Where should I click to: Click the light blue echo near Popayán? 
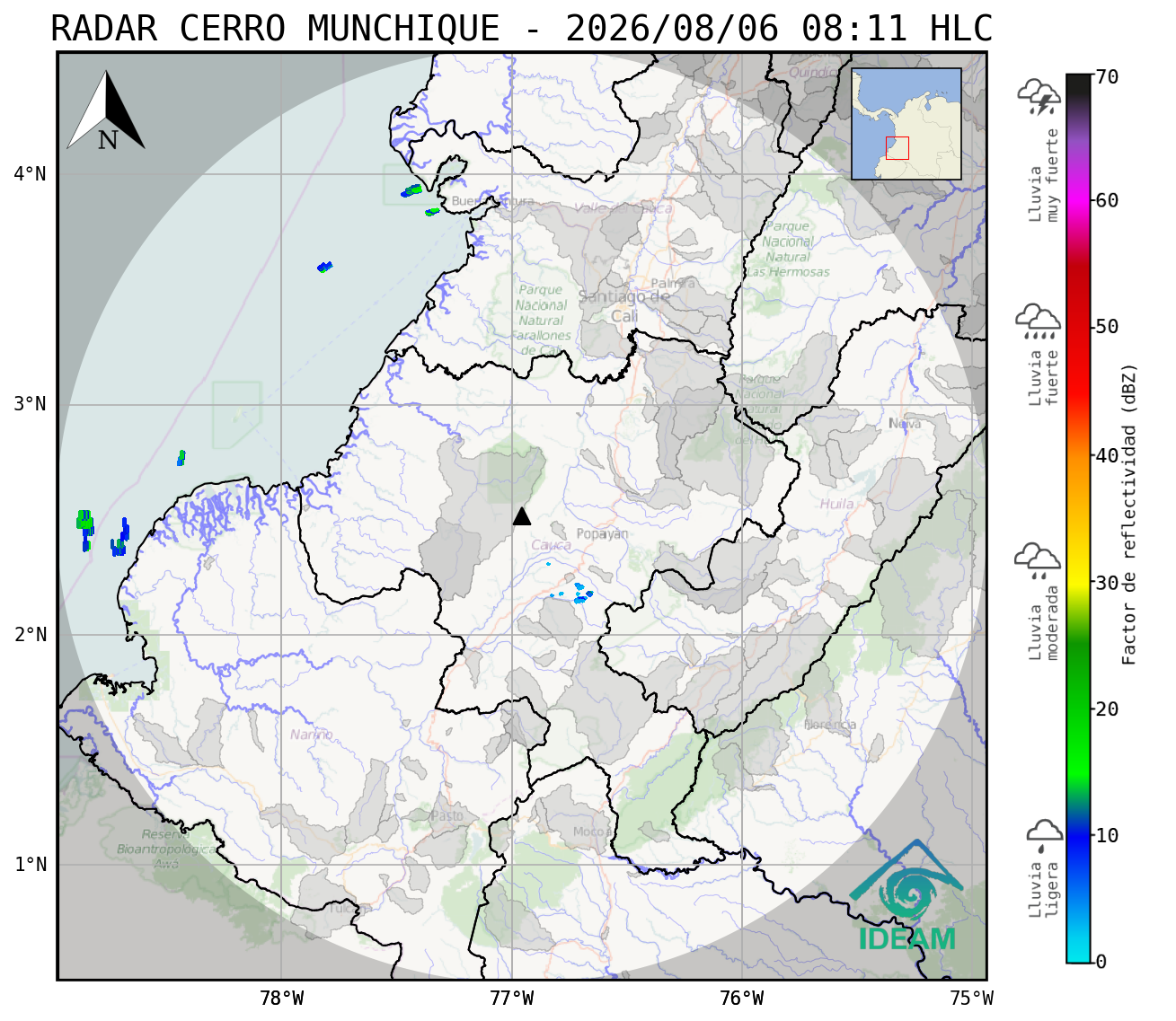579,592
